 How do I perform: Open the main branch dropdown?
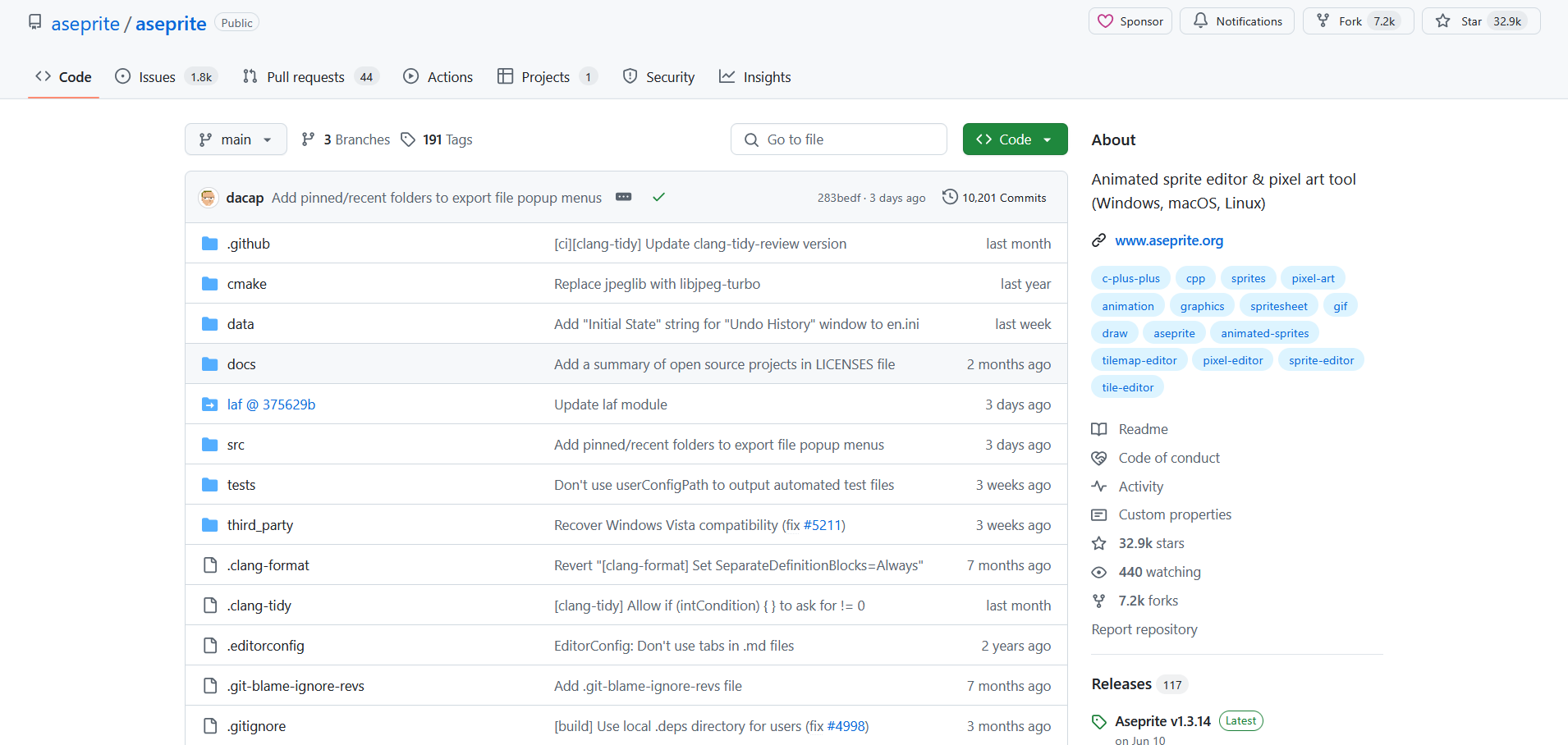pyautogui.click(x=236, y=139)
